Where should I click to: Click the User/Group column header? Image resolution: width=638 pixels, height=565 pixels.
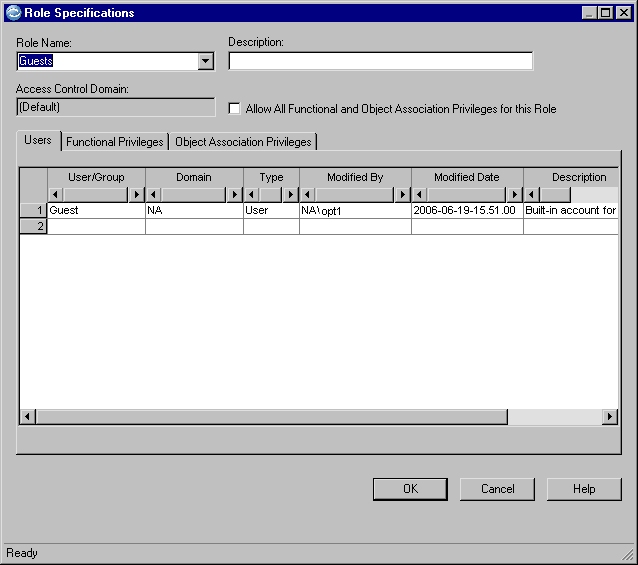[96, 177]
